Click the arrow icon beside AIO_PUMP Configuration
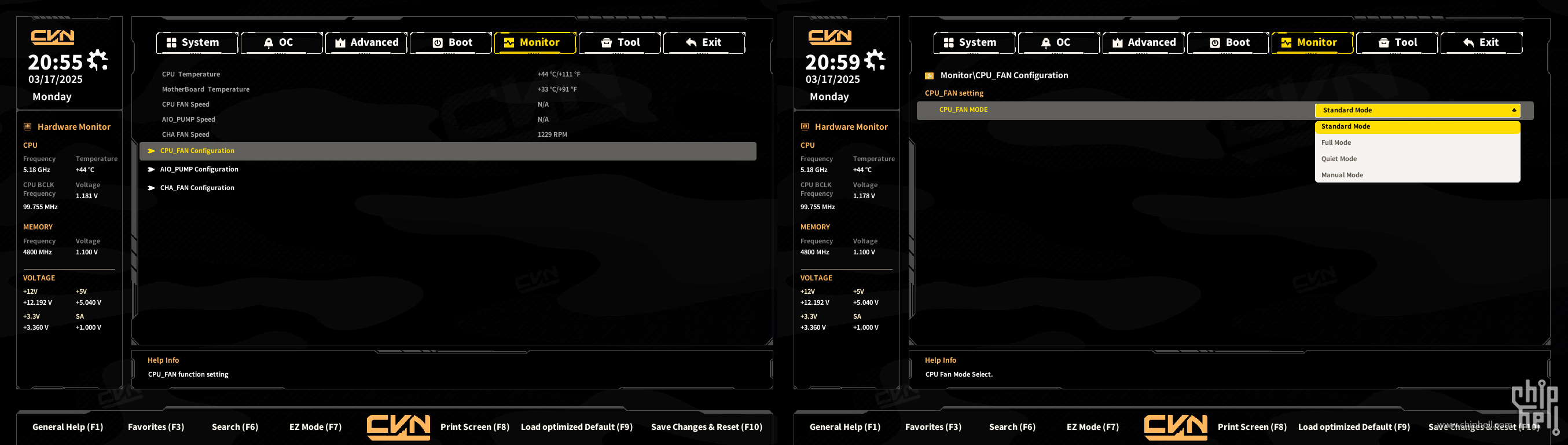 tap(152, 169)
